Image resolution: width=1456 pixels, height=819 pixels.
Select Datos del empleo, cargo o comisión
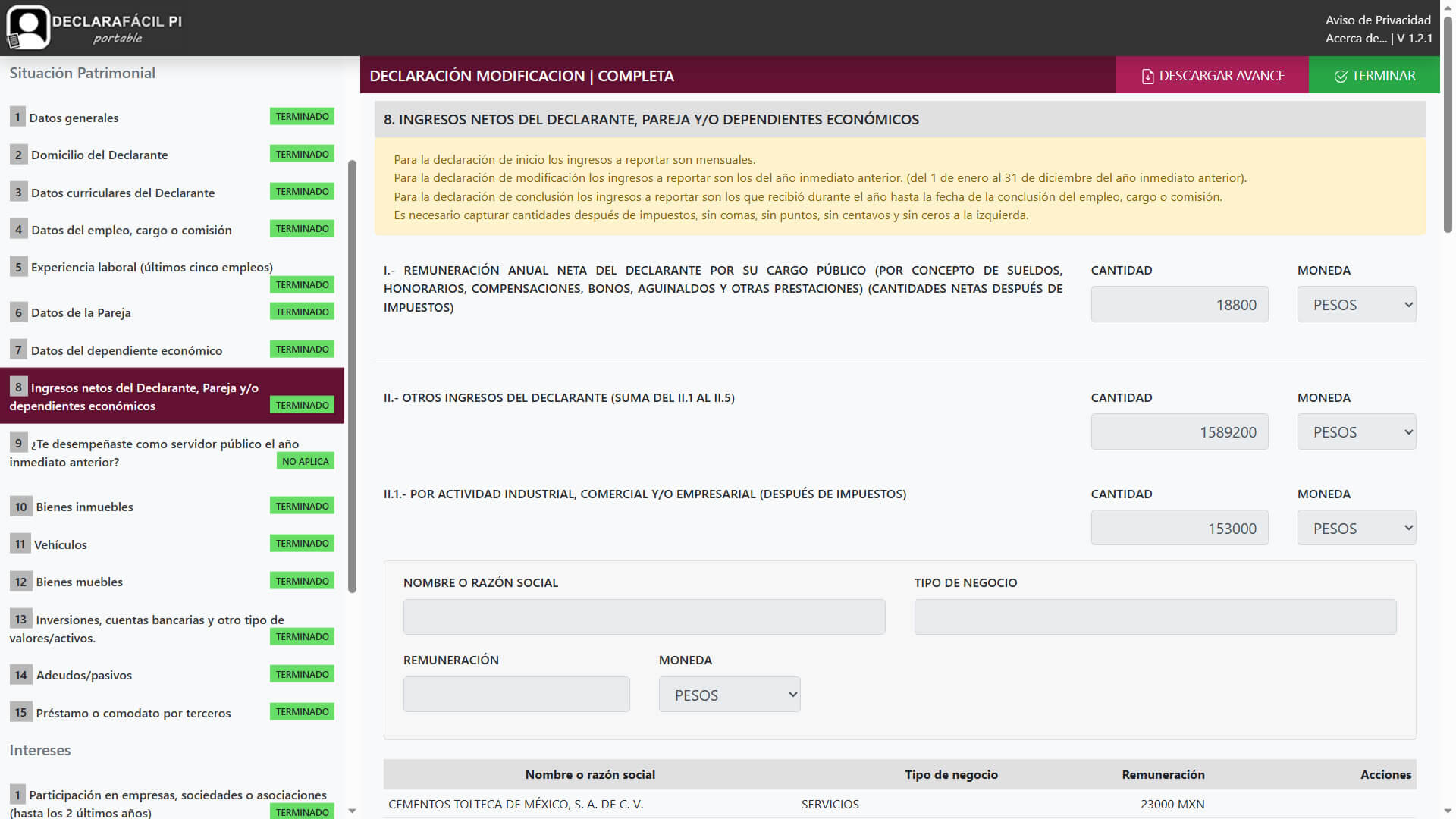[x=172, y=229]
